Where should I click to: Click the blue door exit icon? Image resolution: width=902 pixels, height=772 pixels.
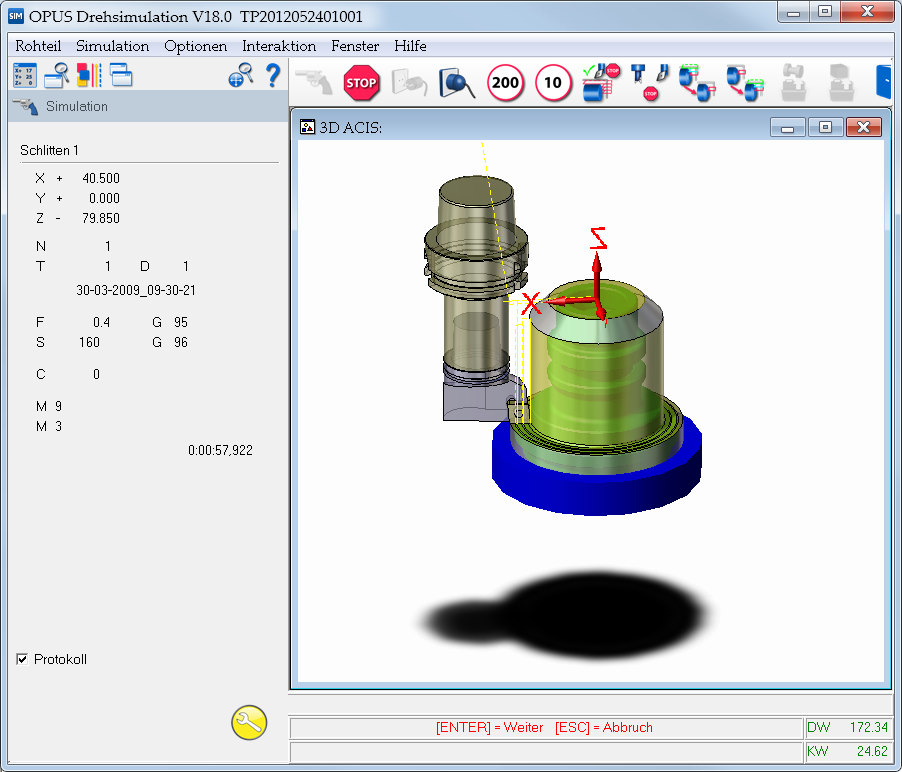click(884, 83)
